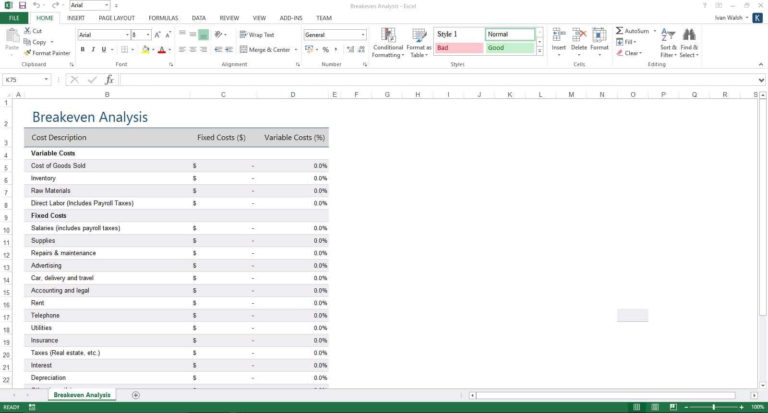Toggle Italic text formatting
Screen dimensions: 768x413
[x=93, y=49]
